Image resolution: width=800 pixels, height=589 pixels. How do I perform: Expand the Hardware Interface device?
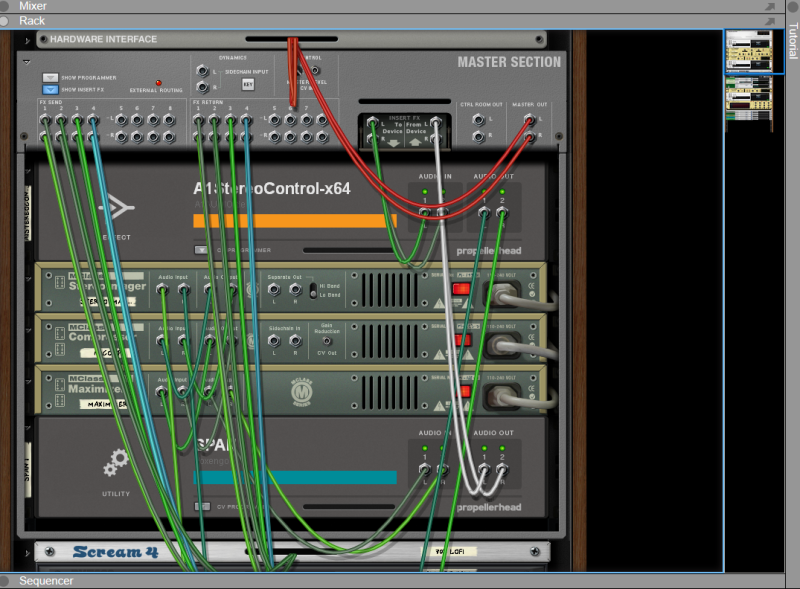(x=27, y=40)
